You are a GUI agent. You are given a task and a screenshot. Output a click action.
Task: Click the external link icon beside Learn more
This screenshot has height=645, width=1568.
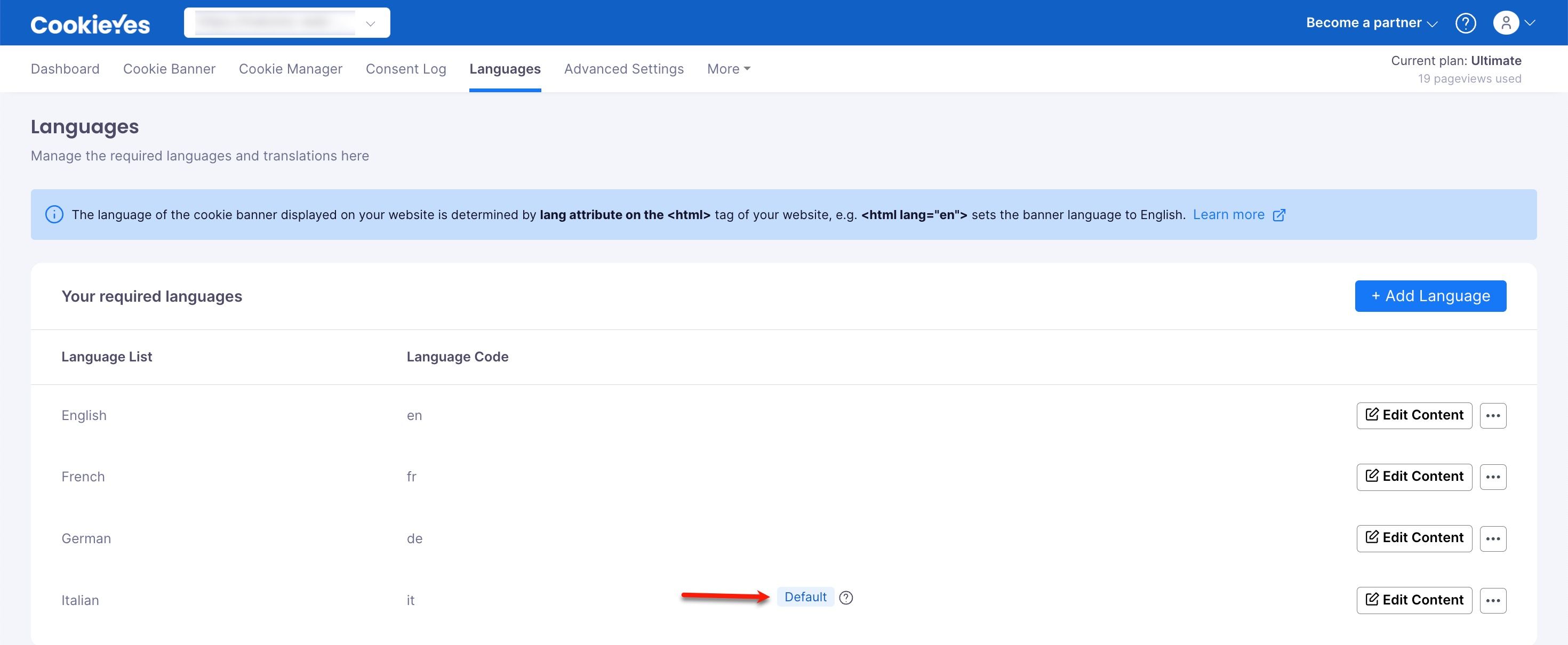point(1279,215)
